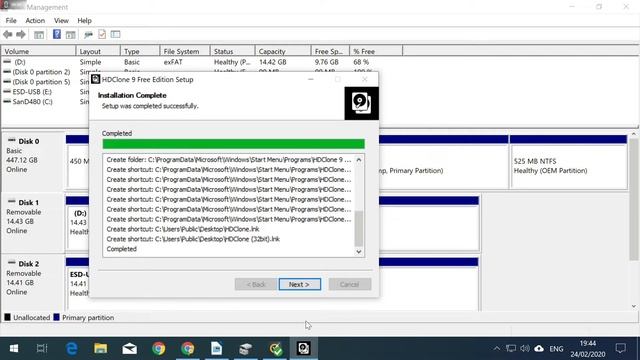Open the Action Center notifications icon
The width and height of the screenshot is (640, 360).
pyautogui.click(x=621, y=349)
